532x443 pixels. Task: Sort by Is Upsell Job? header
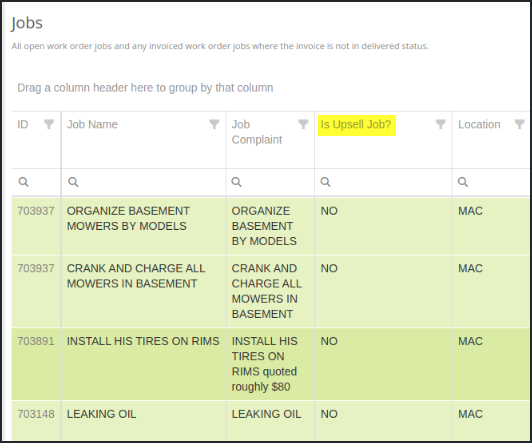pyautogui.click(x=356, y=124)
